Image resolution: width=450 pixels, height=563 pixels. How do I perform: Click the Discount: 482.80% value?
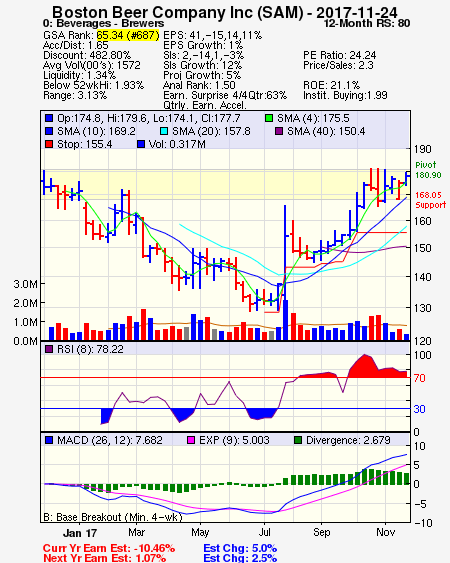87,55
